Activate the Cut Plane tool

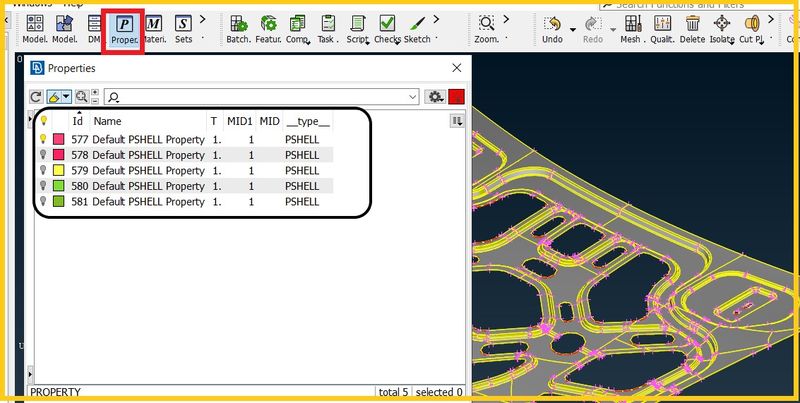(752, 29)
